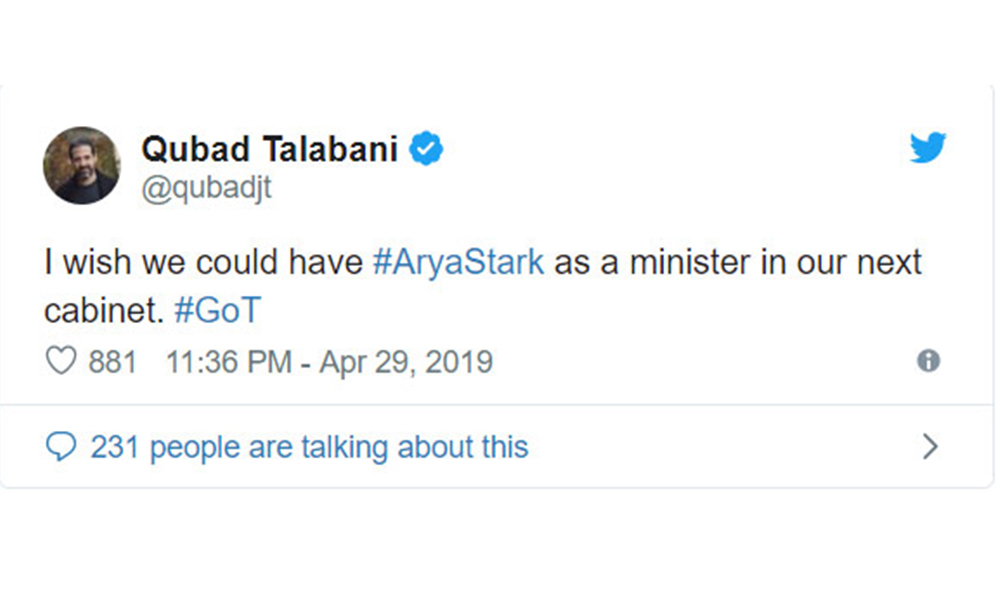
Task: Click the gray info circle icon
Action: point(928,361)
